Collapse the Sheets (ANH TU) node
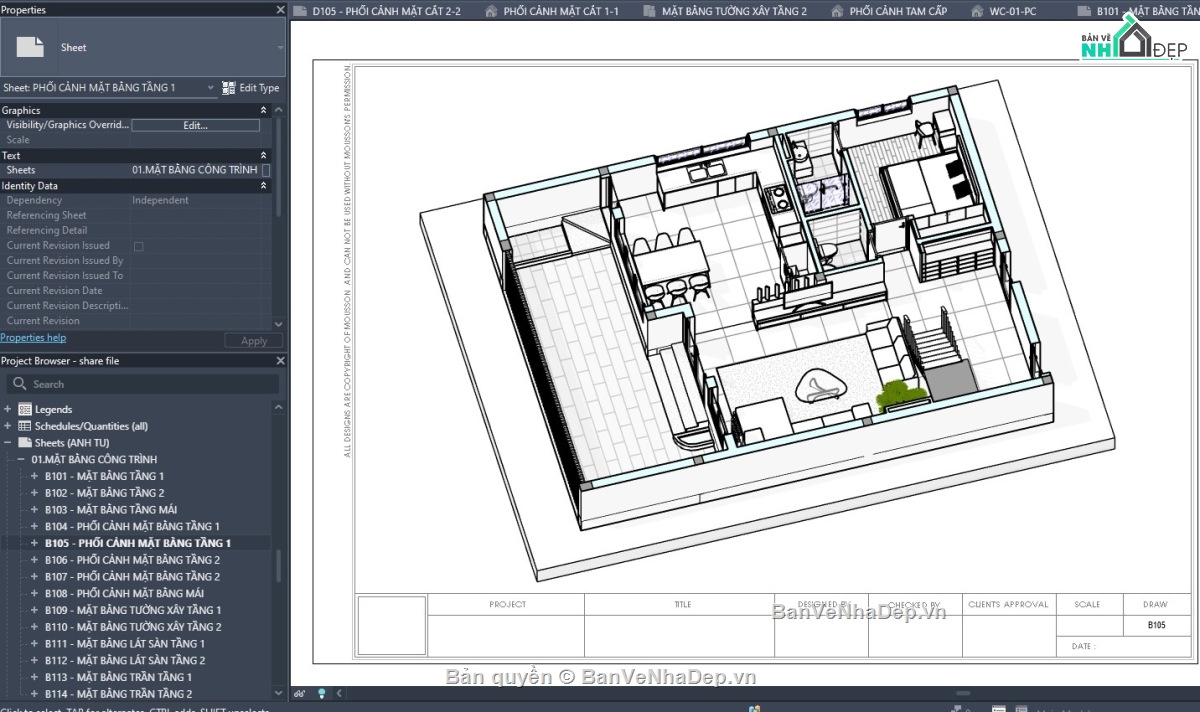 tap(8, 442)
